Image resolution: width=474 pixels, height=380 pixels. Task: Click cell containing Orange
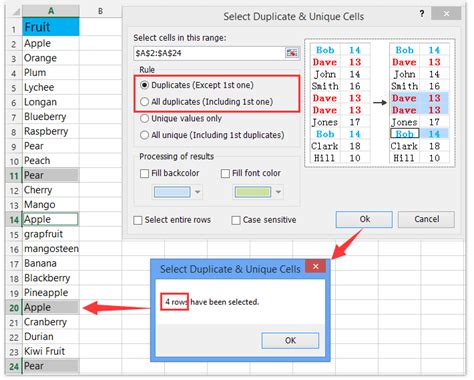51,58
